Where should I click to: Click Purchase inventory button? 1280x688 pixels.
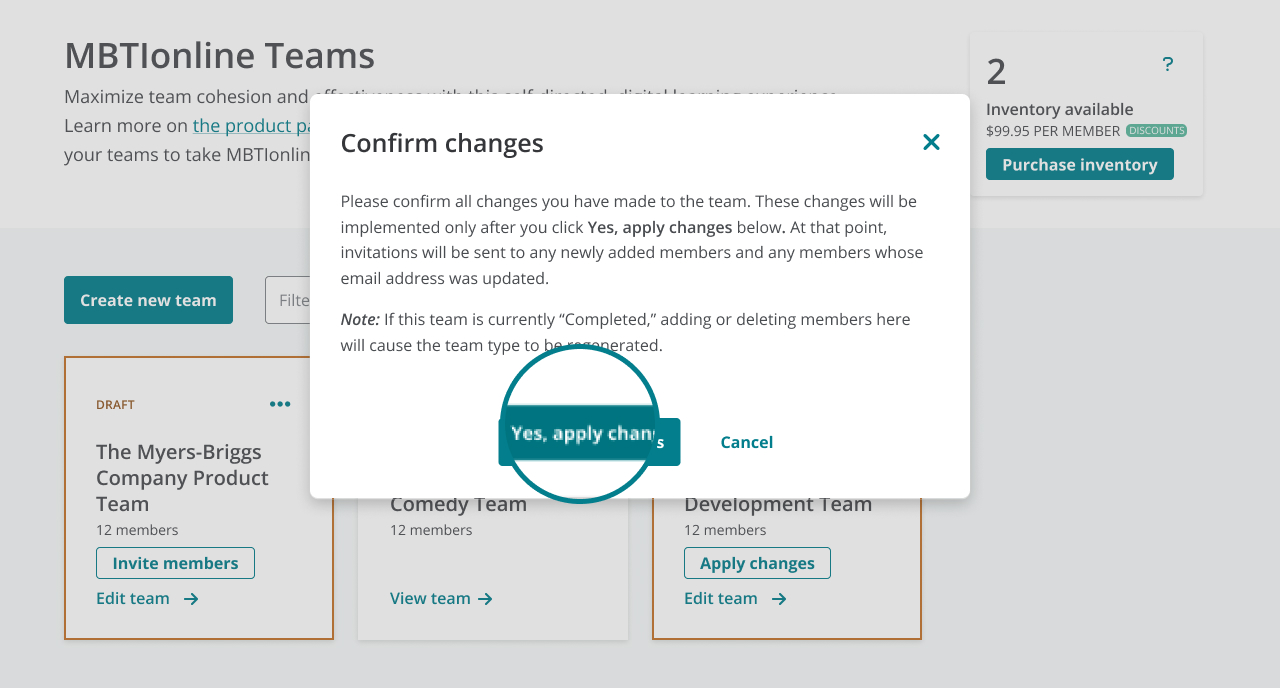[1080, 164]
